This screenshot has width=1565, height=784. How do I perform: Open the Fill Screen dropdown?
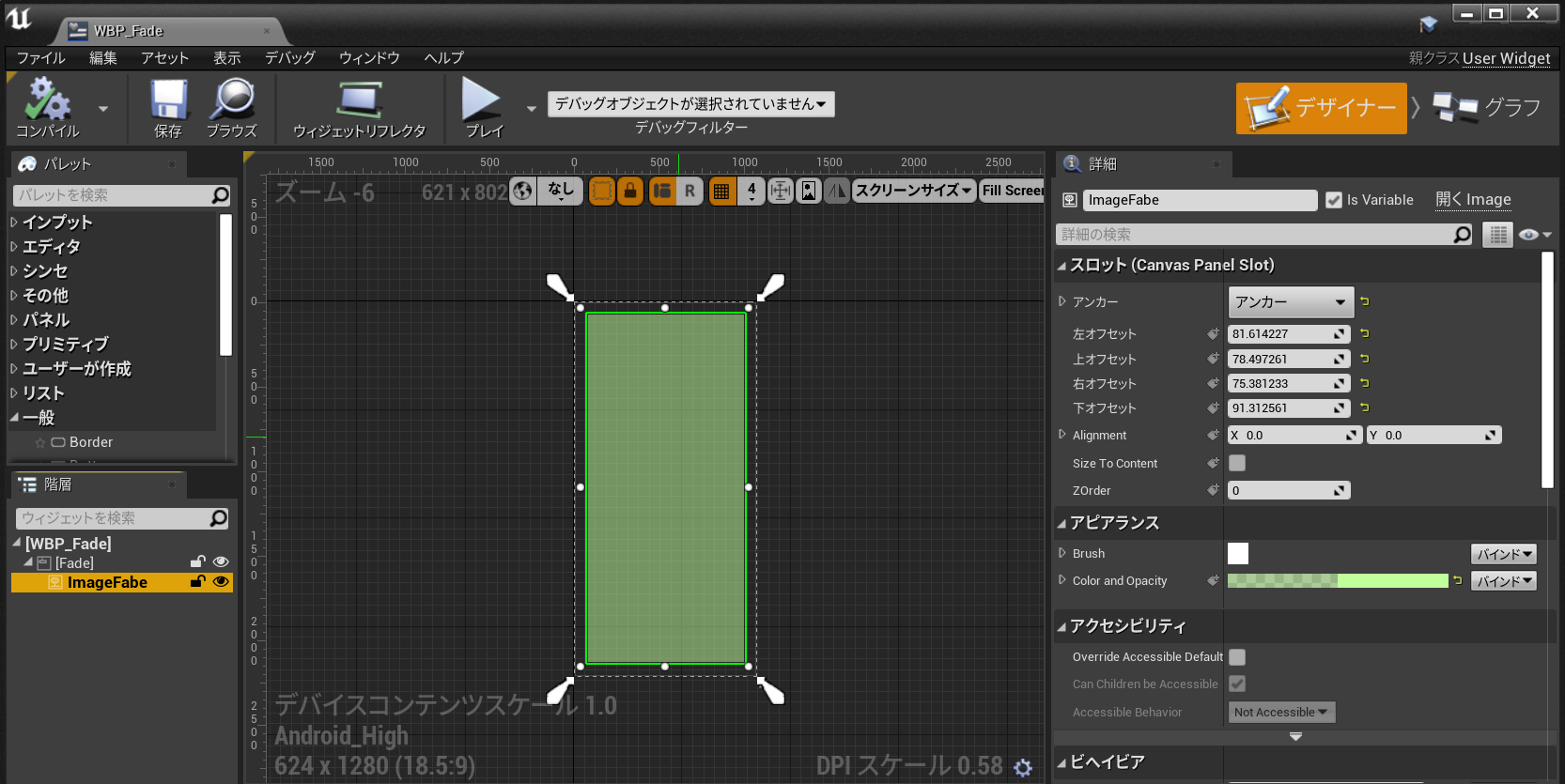1012,191
